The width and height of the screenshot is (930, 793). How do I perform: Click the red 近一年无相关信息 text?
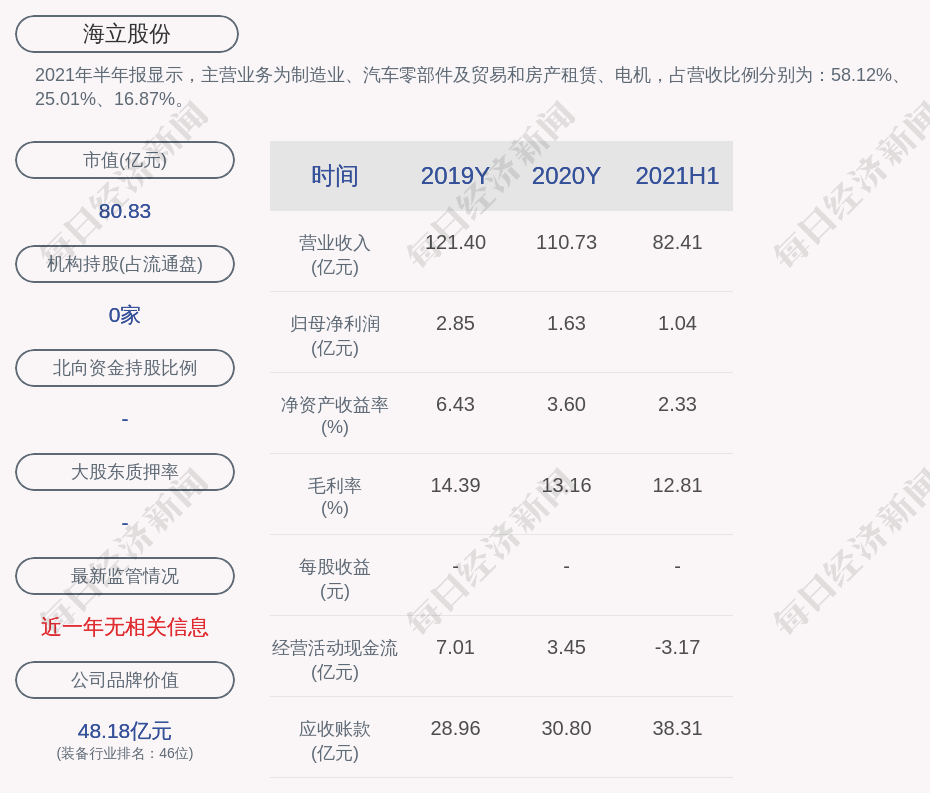coord(125,627)
